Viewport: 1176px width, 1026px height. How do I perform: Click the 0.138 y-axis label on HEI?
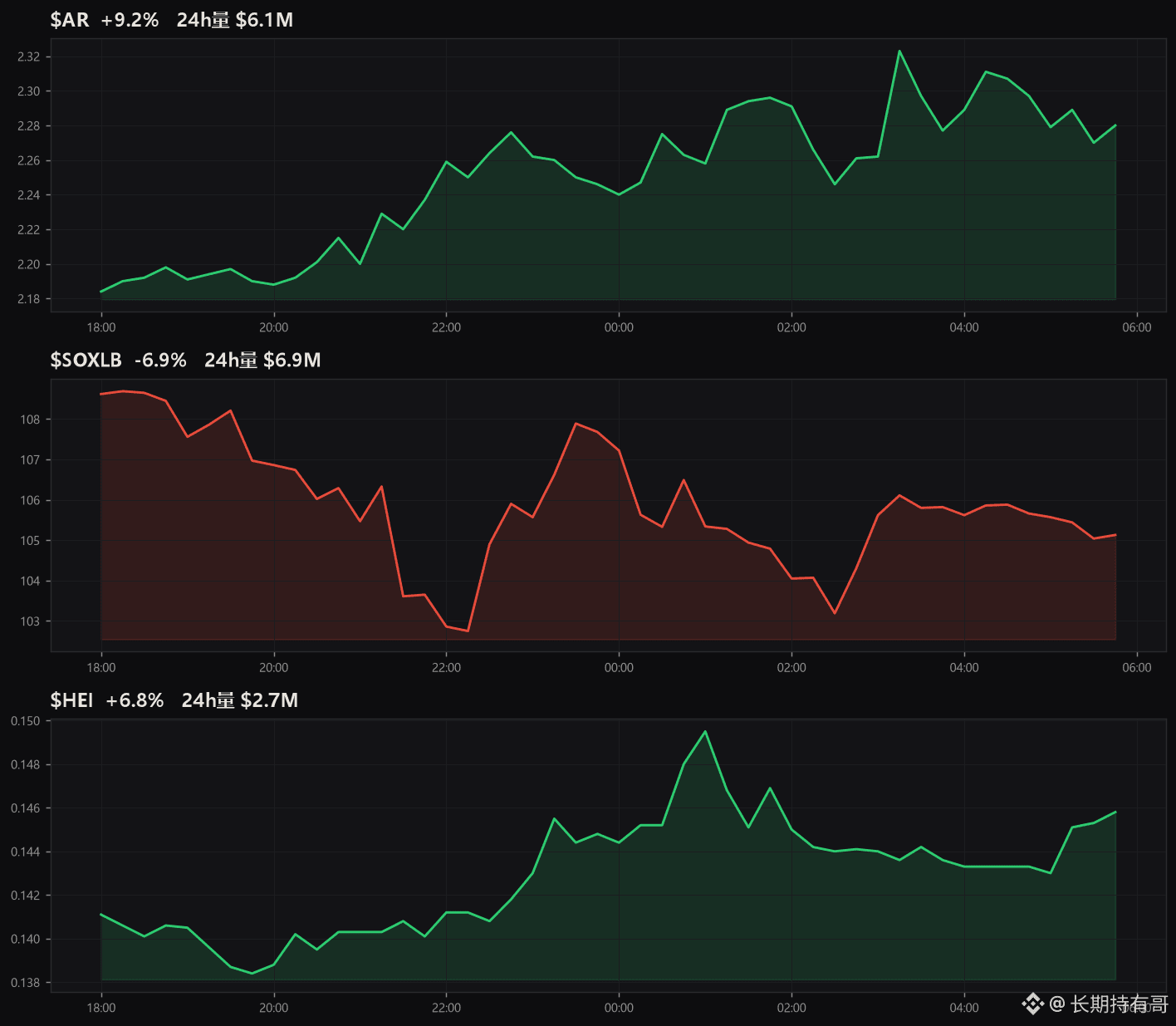25,983
